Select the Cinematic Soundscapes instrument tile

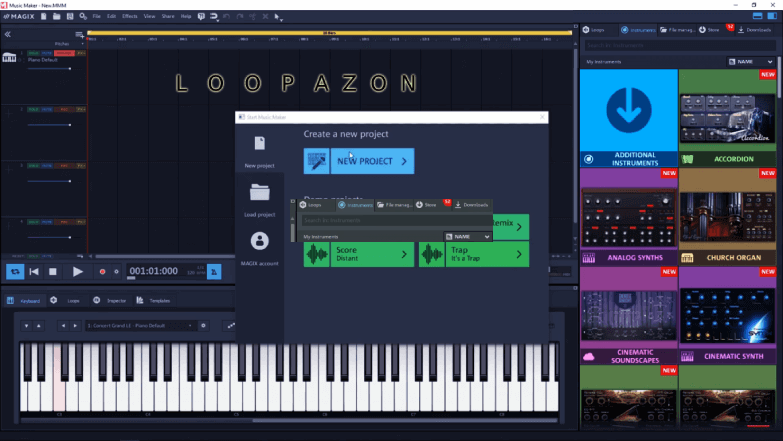click(x=629, y=315)
